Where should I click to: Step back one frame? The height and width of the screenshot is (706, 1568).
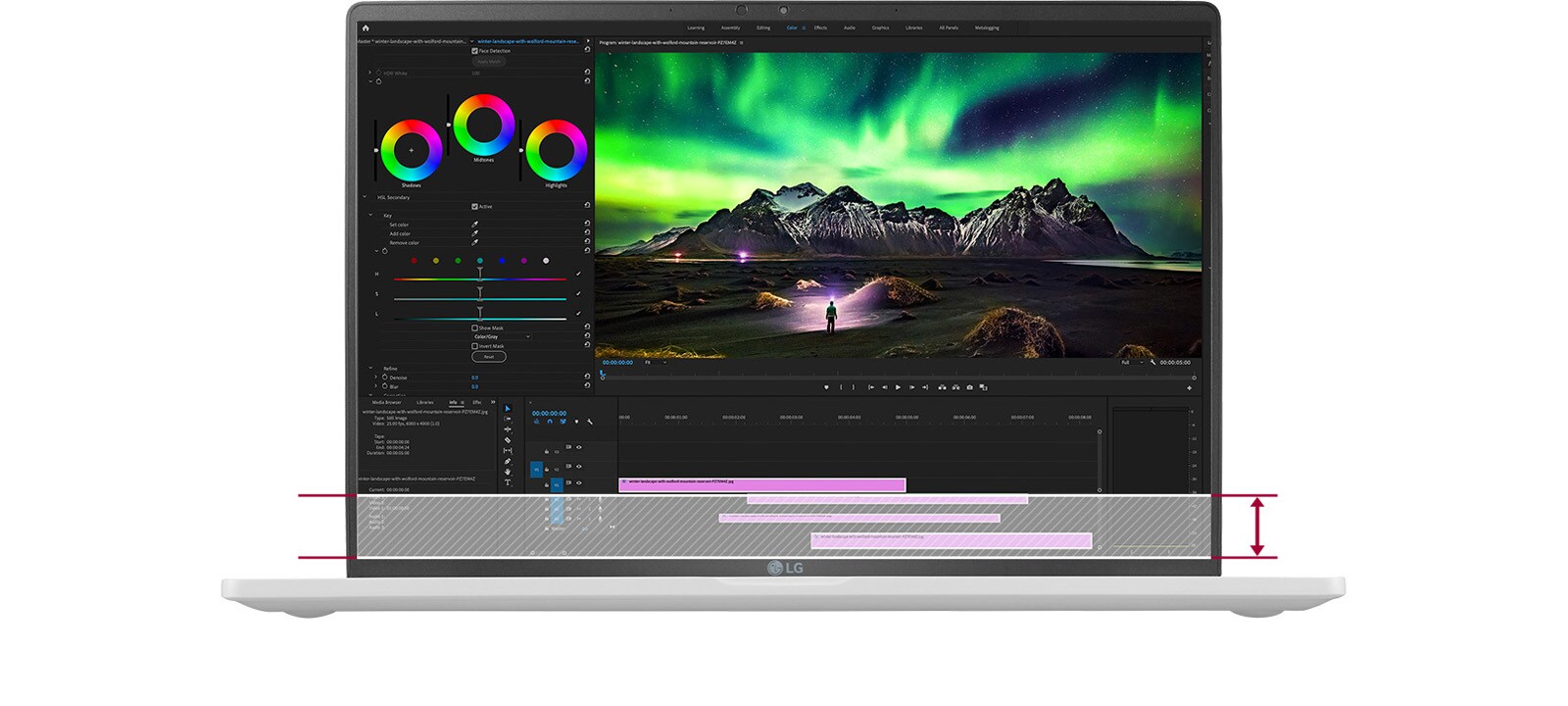point(885,387)
